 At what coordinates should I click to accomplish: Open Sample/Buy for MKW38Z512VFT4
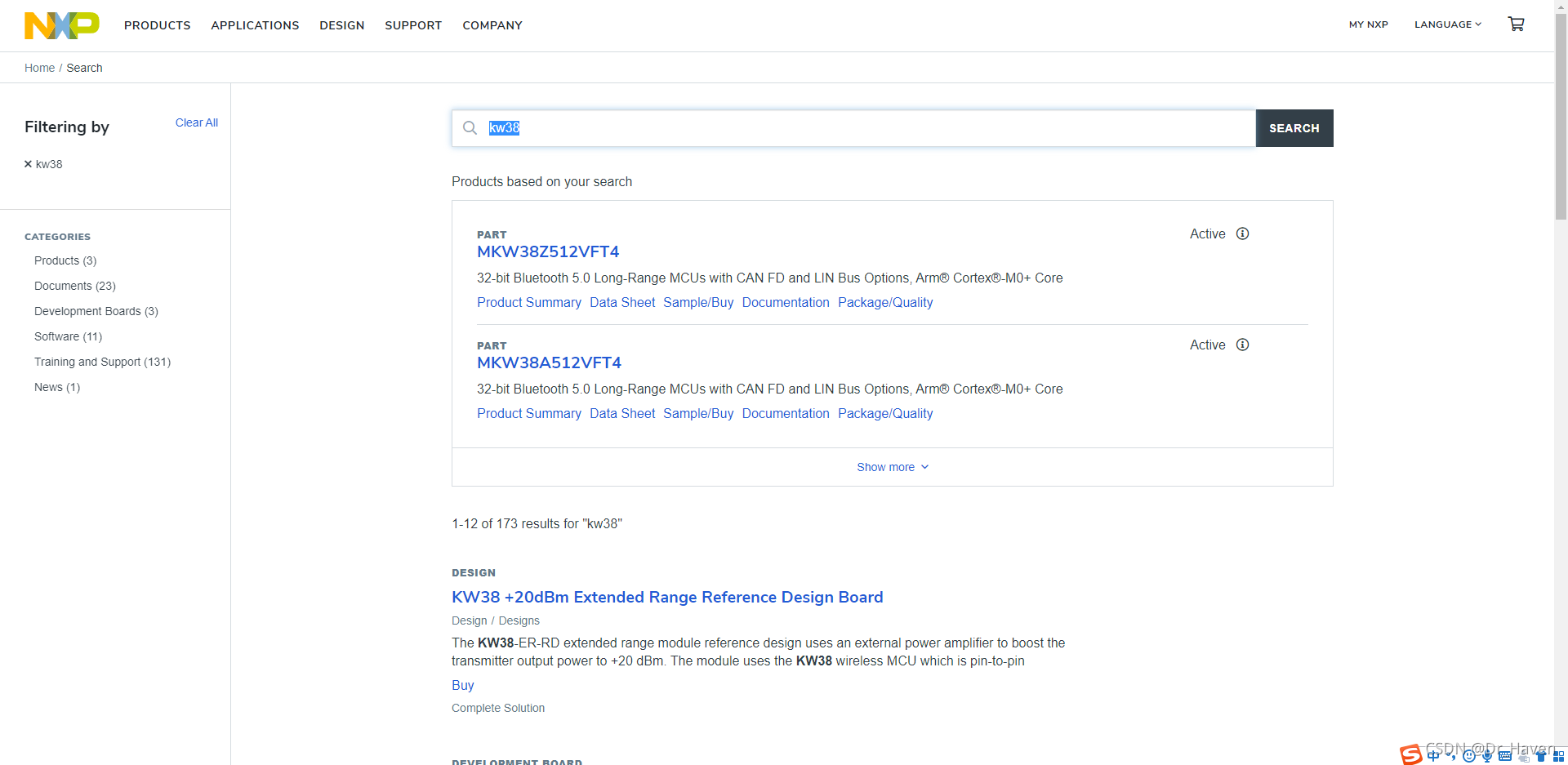coord(698,302)
